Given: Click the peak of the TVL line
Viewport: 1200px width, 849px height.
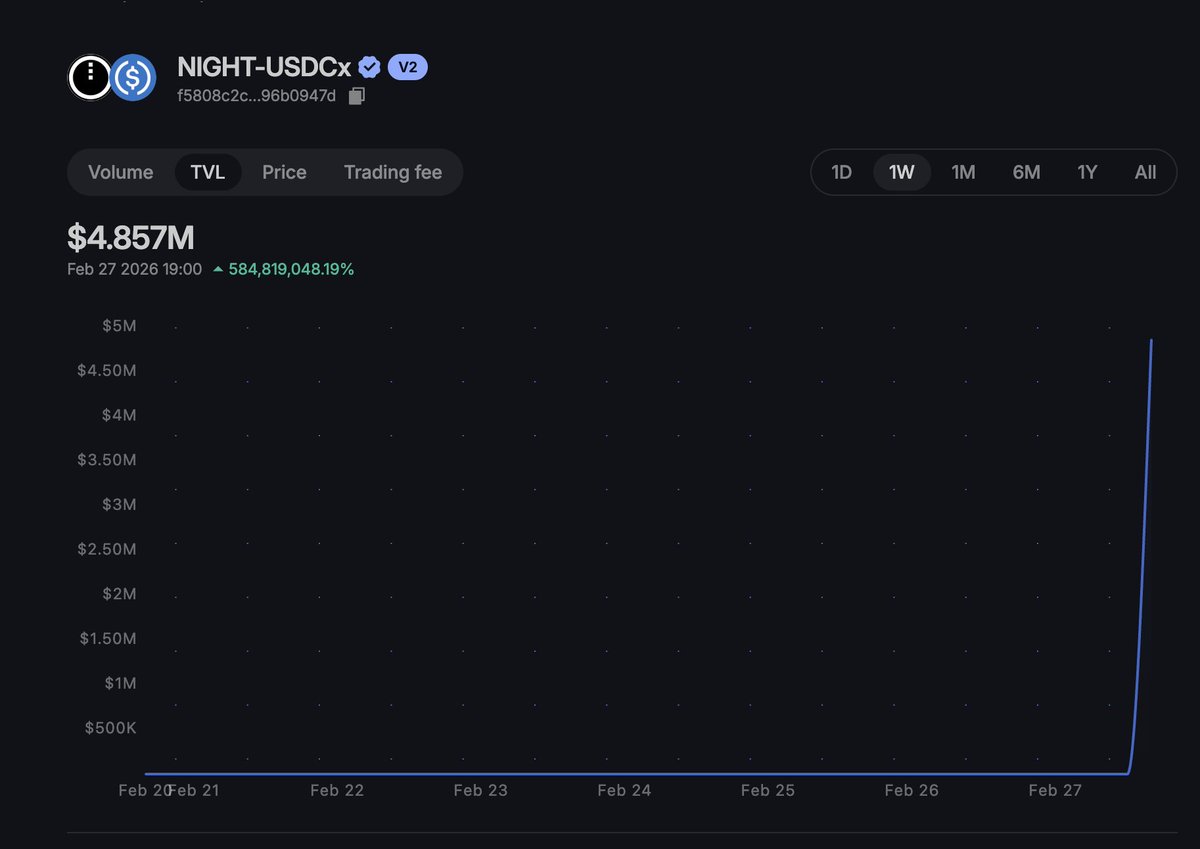Looking at the screenshot, I should [1151, 341].
